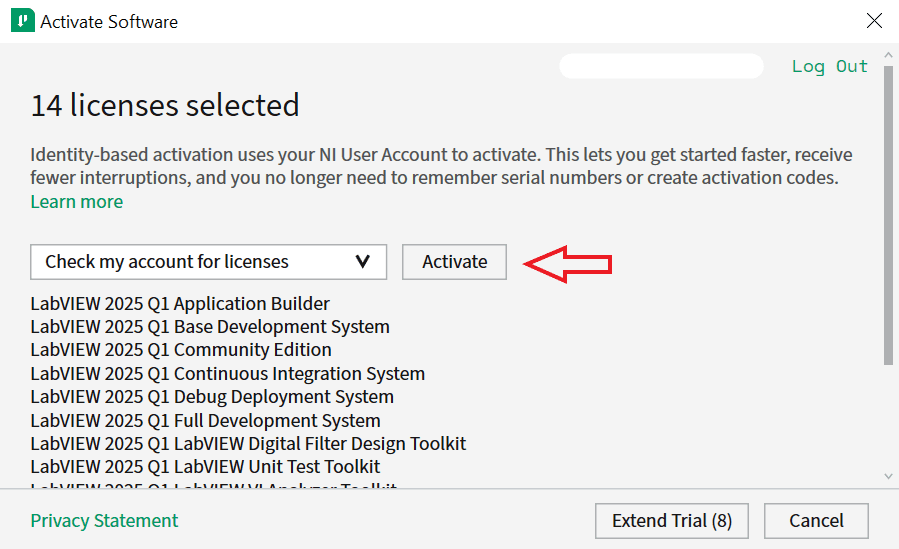899x549 pixels.
Task: Choose LabVIEW 2025 Q1 Community Edition
Action: [x=181, y=350]
